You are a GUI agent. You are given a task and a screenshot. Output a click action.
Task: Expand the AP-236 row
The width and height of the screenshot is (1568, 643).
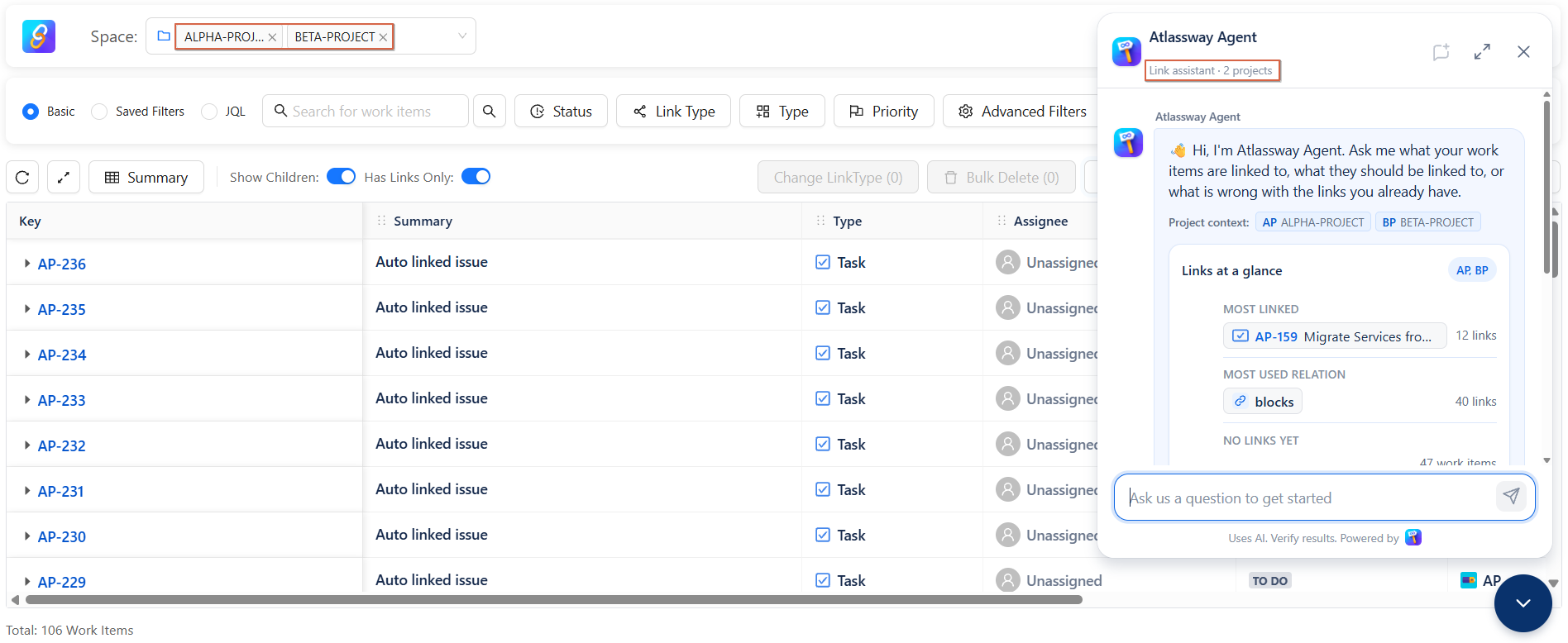(27, 264)
